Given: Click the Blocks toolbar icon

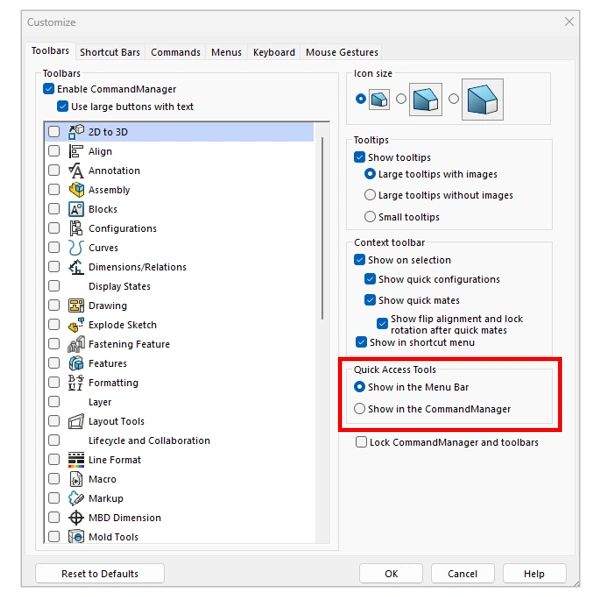Looking at the screenshot, I should [x=76, y=209].
